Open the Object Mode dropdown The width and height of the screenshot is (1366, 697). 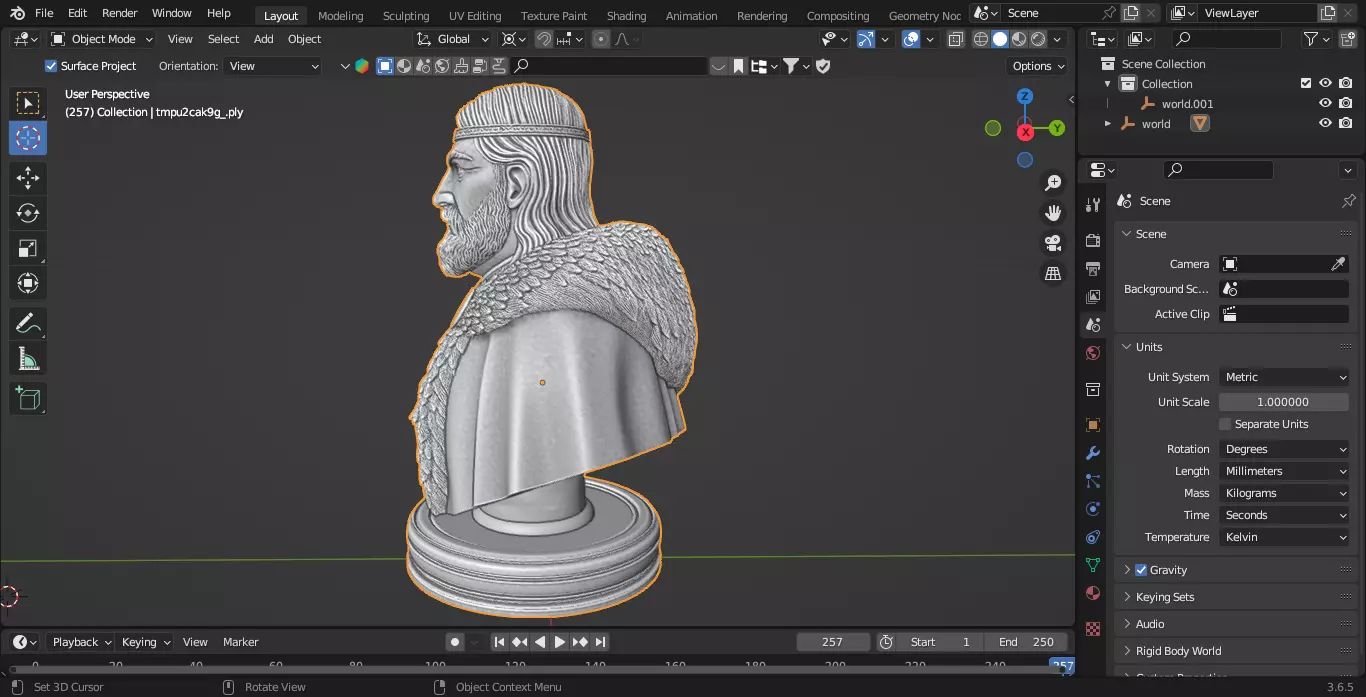point(102,39)
